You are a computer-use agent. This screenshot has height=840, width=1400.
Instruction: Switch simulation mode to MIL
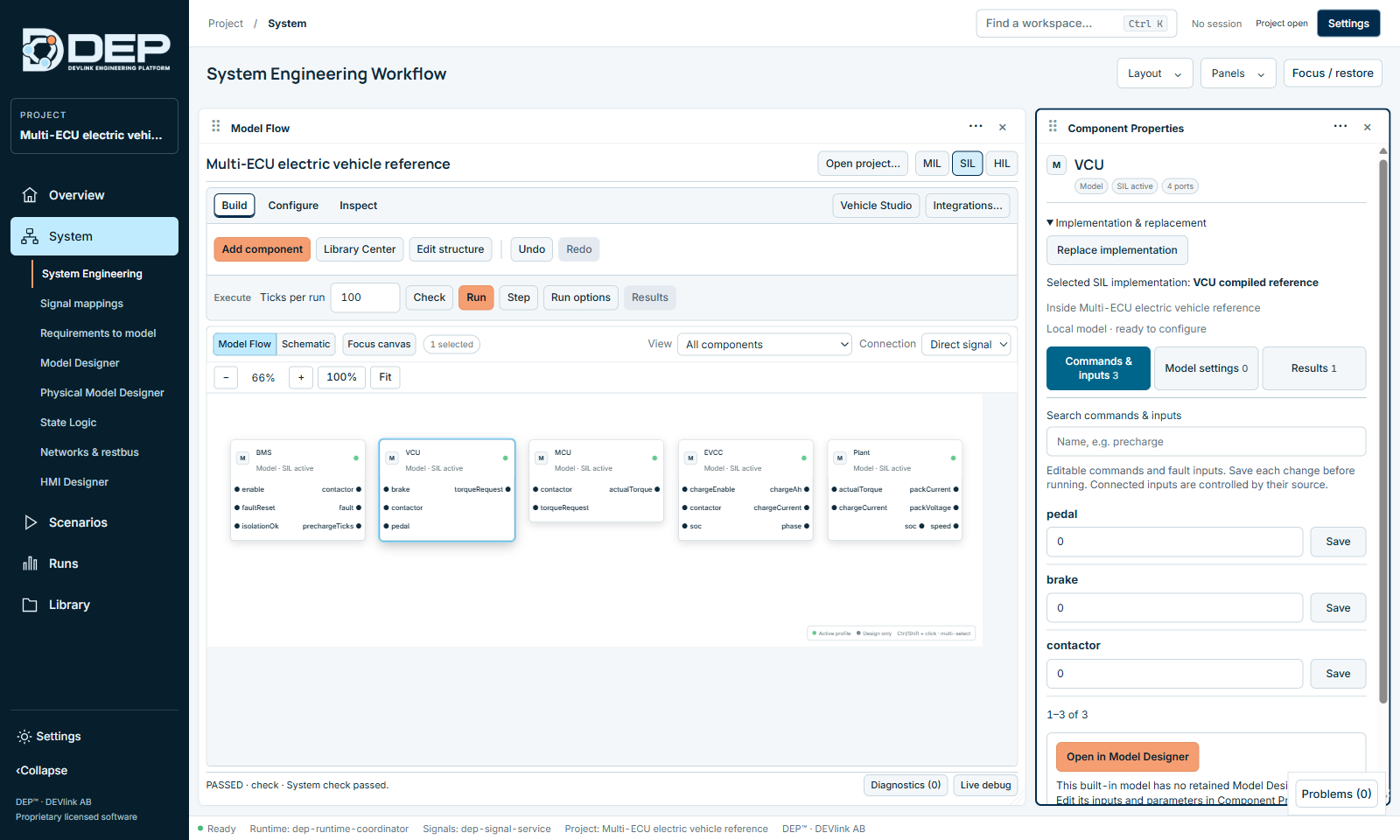932,164
